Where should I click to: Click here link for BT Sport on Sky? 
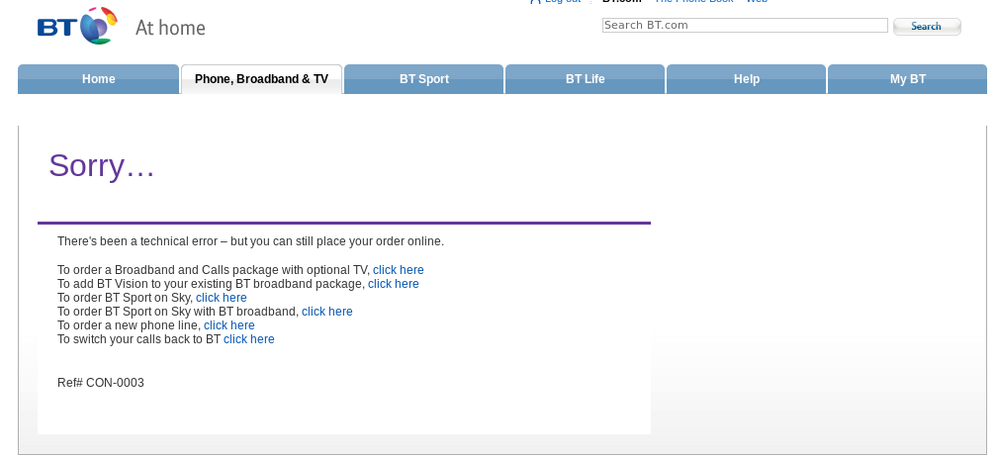221,298
